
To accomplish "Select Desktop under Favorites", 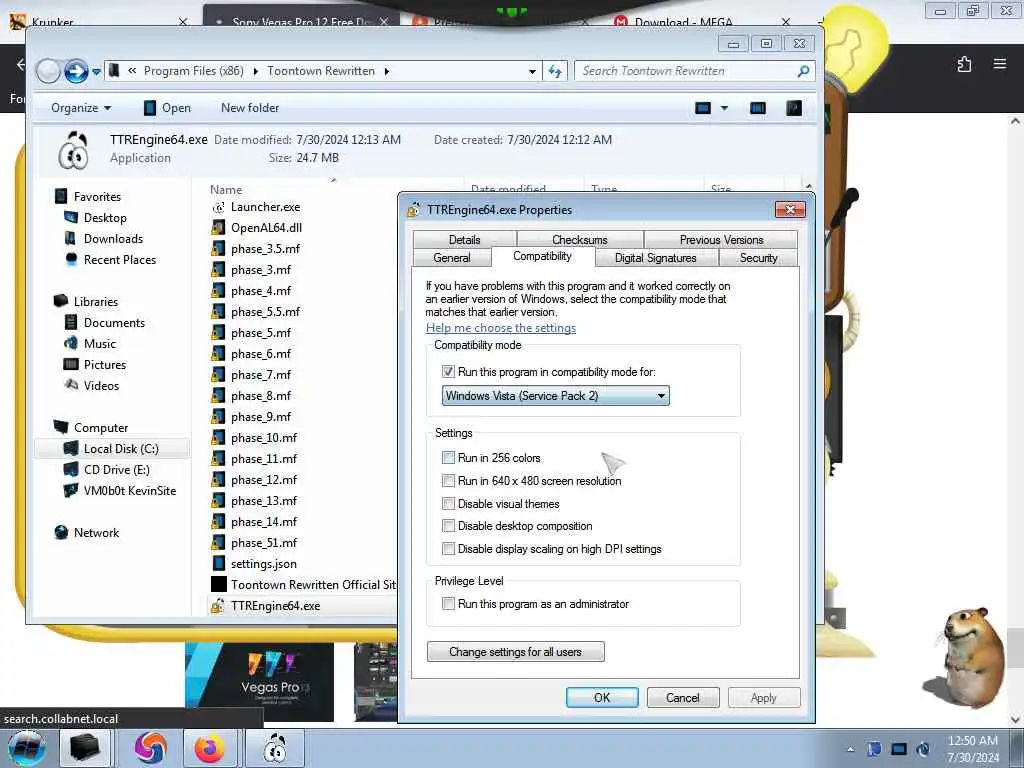I will pyautogui.click(x=95, y=217).
